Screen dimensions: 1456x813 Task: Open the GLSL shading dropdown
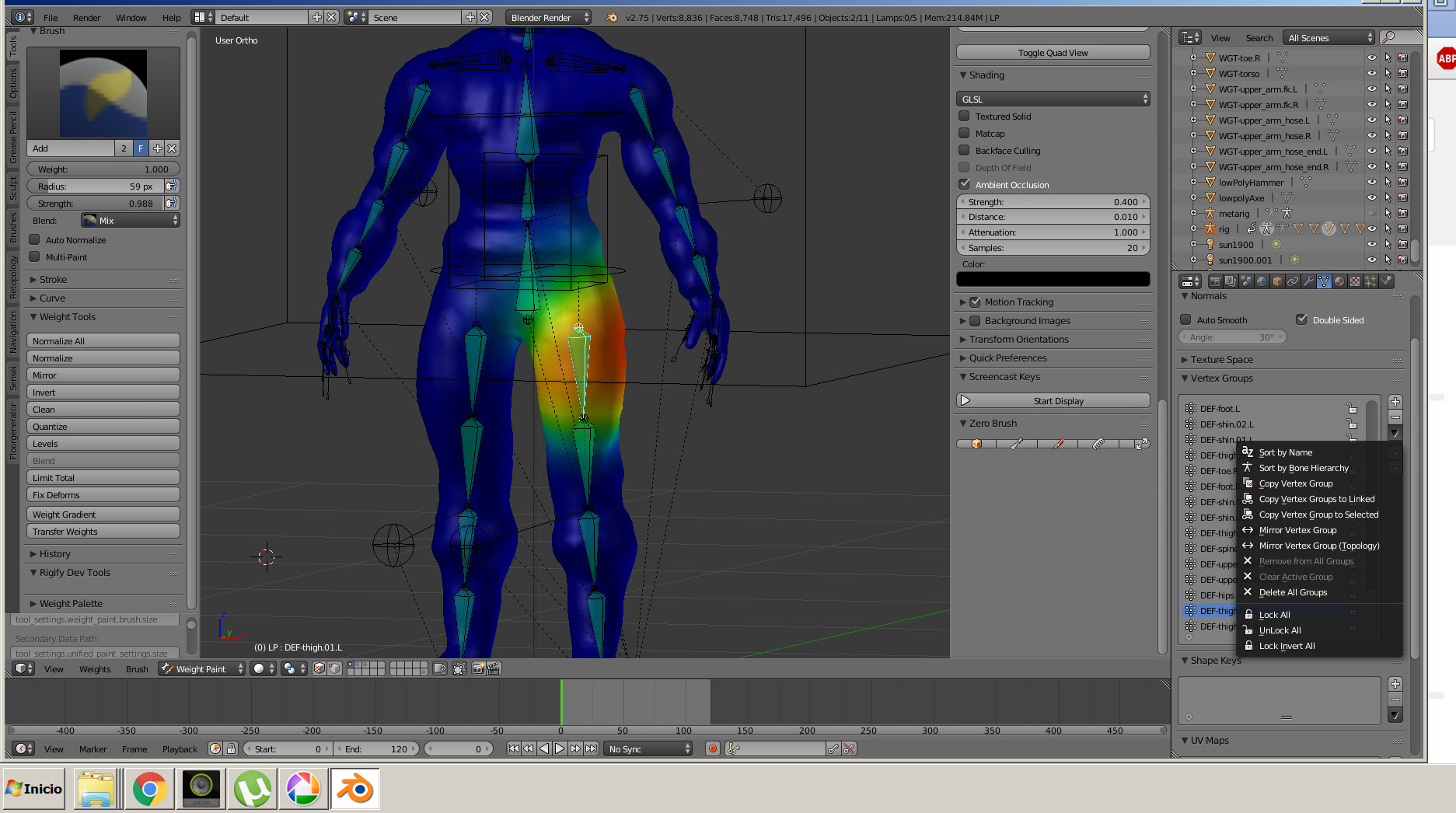(1053, 99)
